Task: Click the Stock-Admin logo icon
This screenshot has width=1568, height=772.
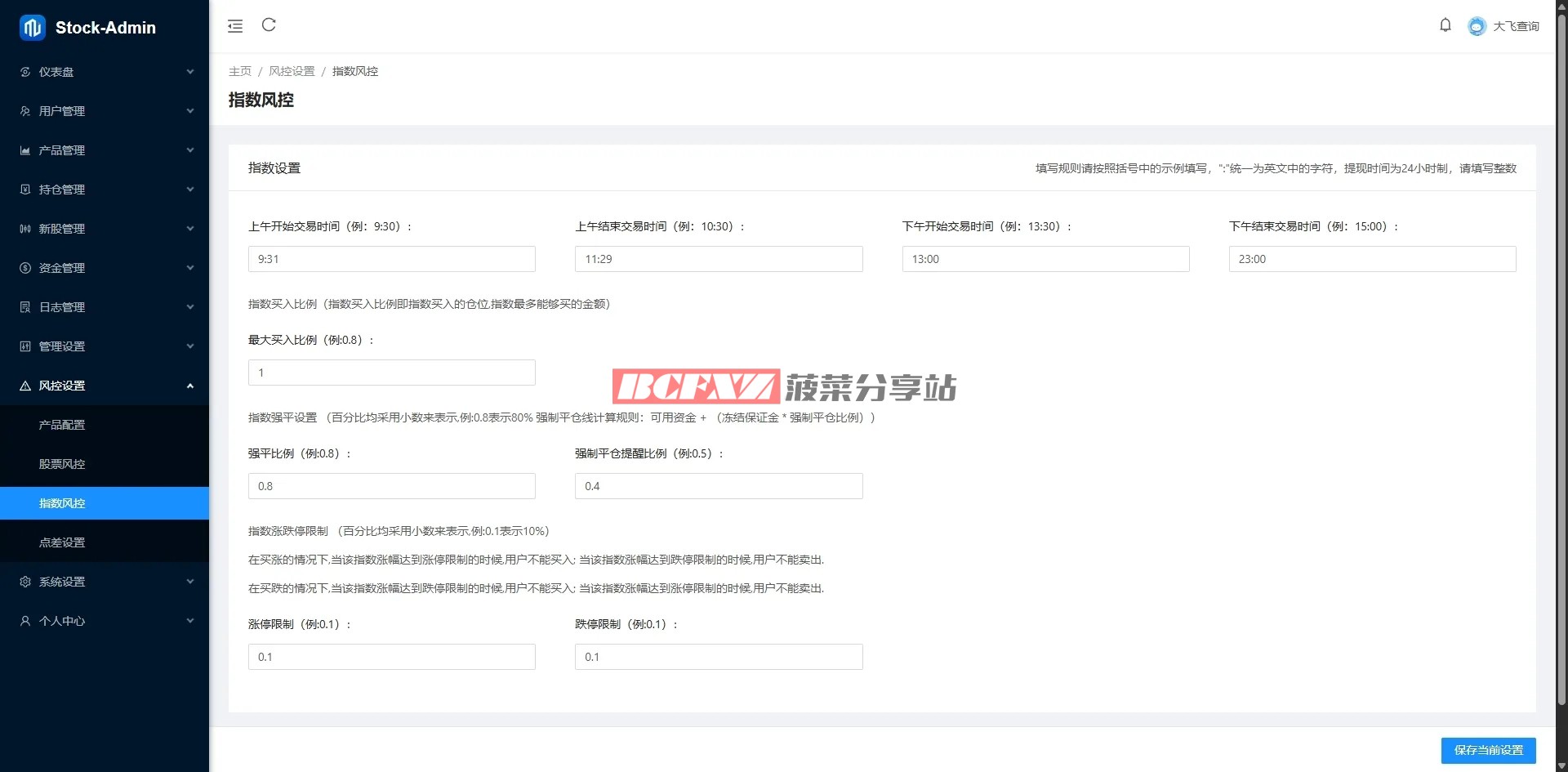Action: 32,28
